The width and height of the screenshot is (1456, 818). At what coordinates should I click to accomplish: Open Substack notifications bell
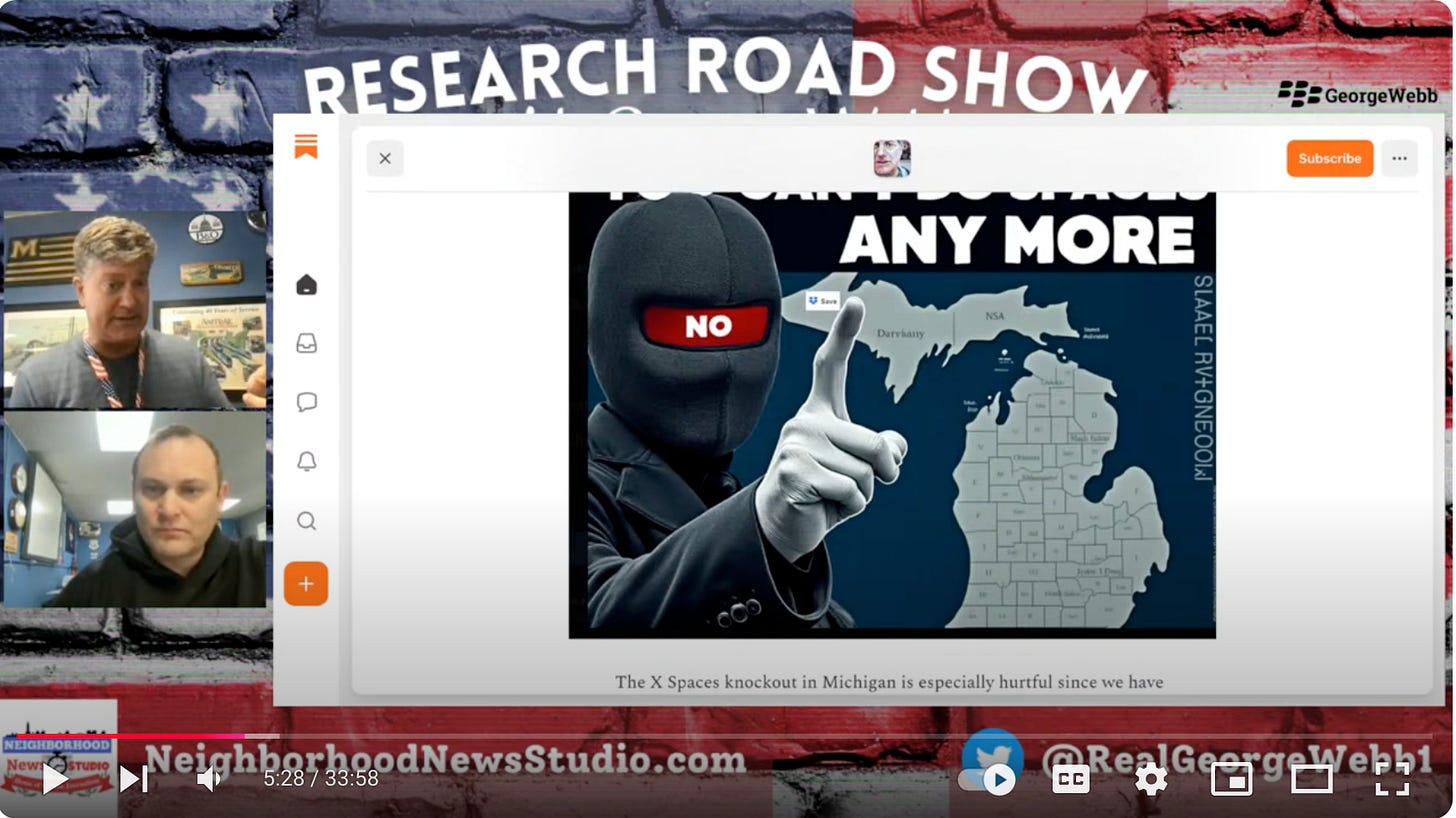point(306,461)
